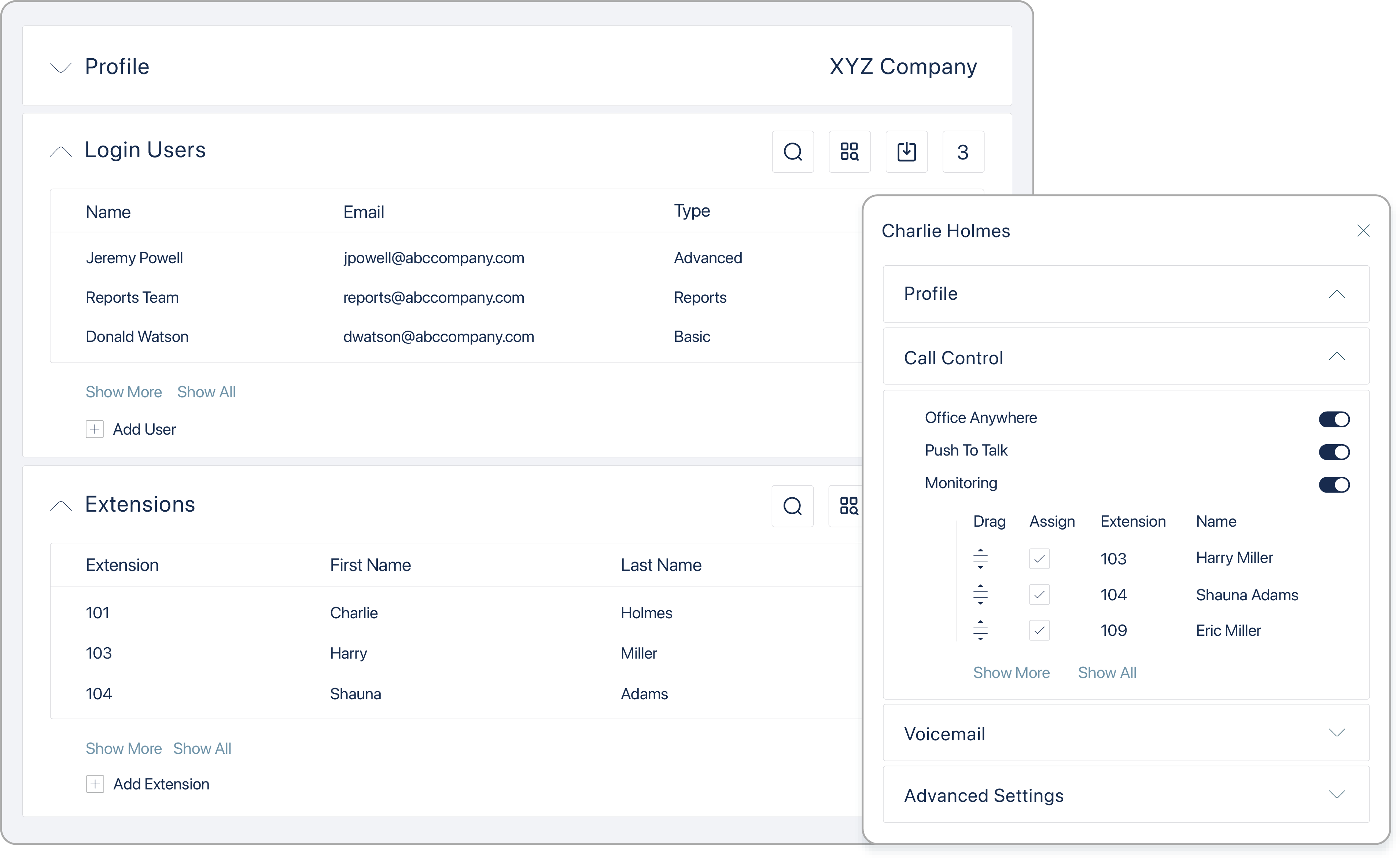The width and height of the screenshot is (1400, 862).
Task: Click the XYZ Company title
Action: coord(903,67)
